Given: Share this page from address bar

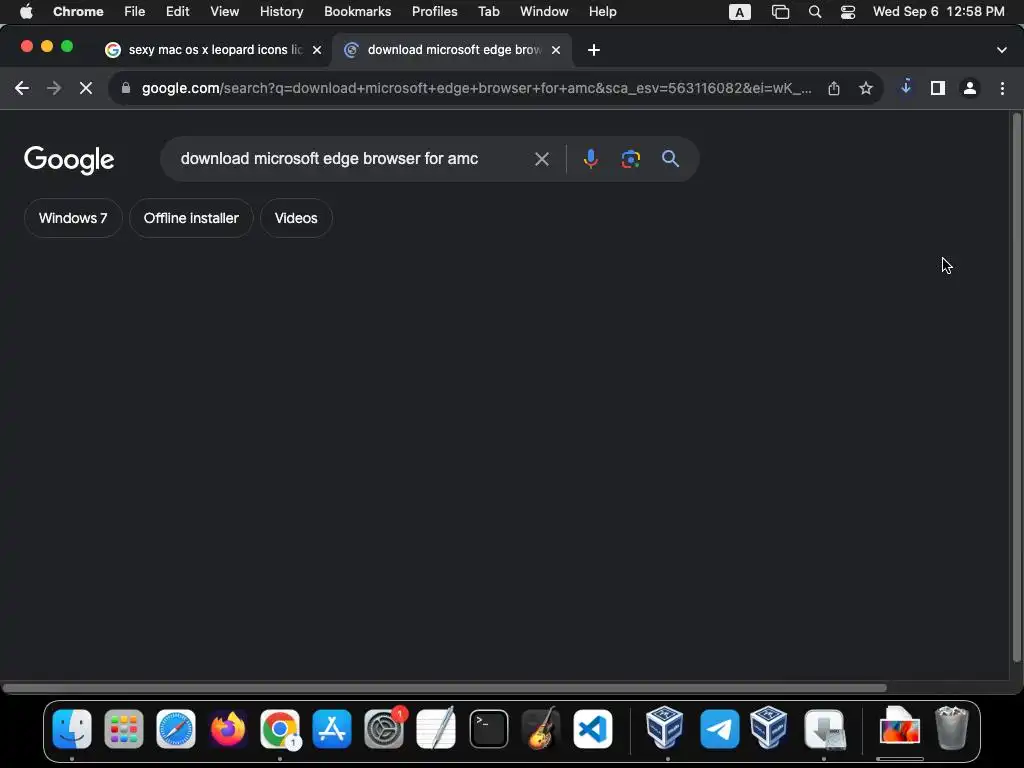Looking at the screenshot, I should [834, 88].
